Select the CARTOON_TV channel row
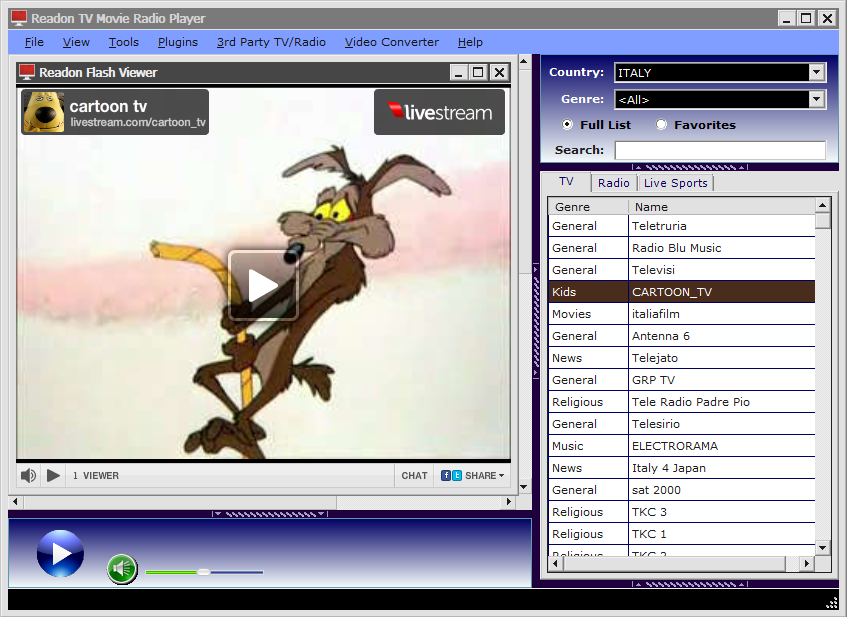847x617 pixels. pyautogui.click(x=682, y=292)
